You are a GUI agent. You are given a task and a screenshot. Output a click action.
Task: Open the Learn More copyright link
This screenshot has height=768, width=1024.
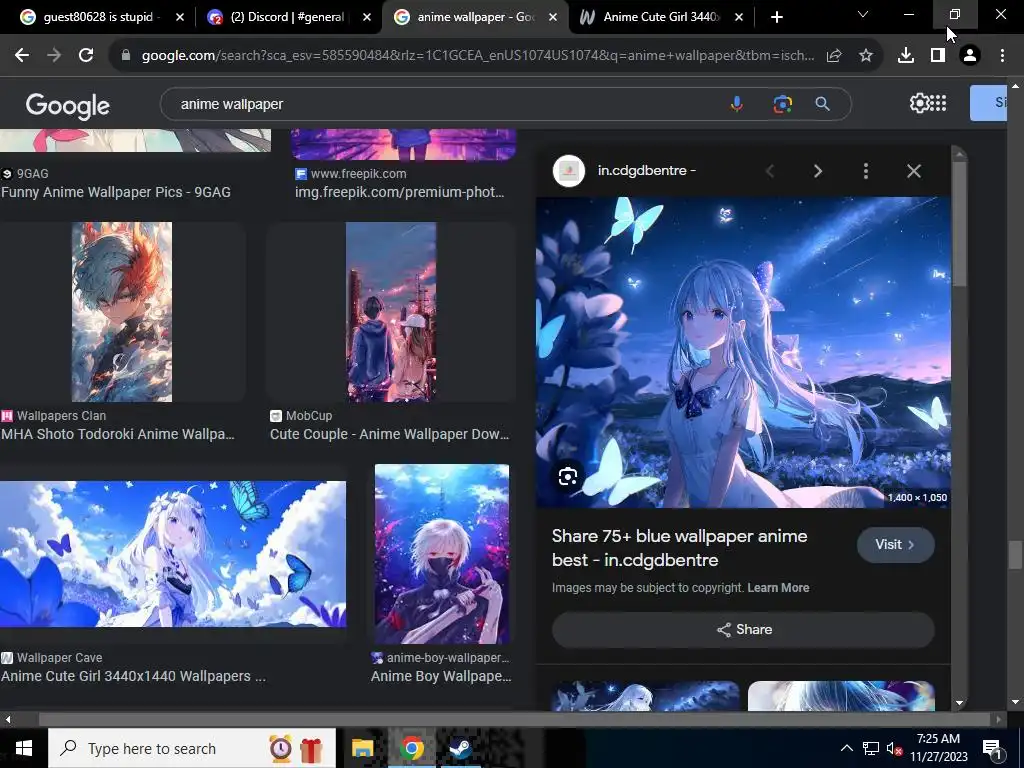pyautogui.click(x=778, y=588)
